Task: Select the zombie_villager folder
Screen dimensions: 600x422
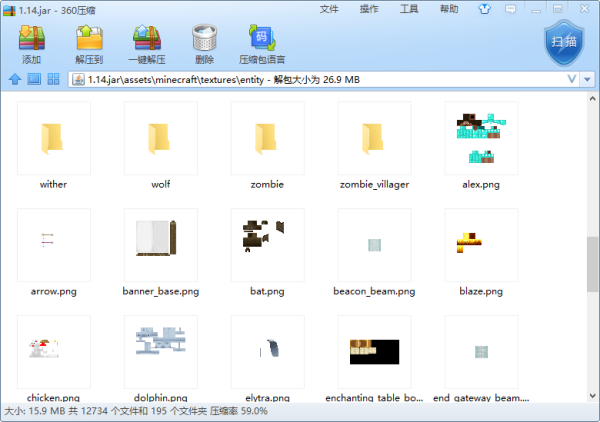Action: 375,138
